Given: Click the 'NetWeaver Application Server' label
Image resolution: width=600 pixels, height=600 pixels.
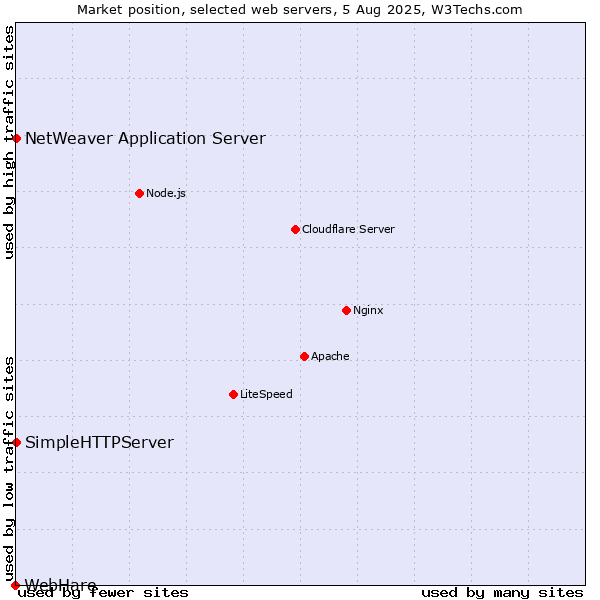Looking at the screenshot, I should [145, 139].
